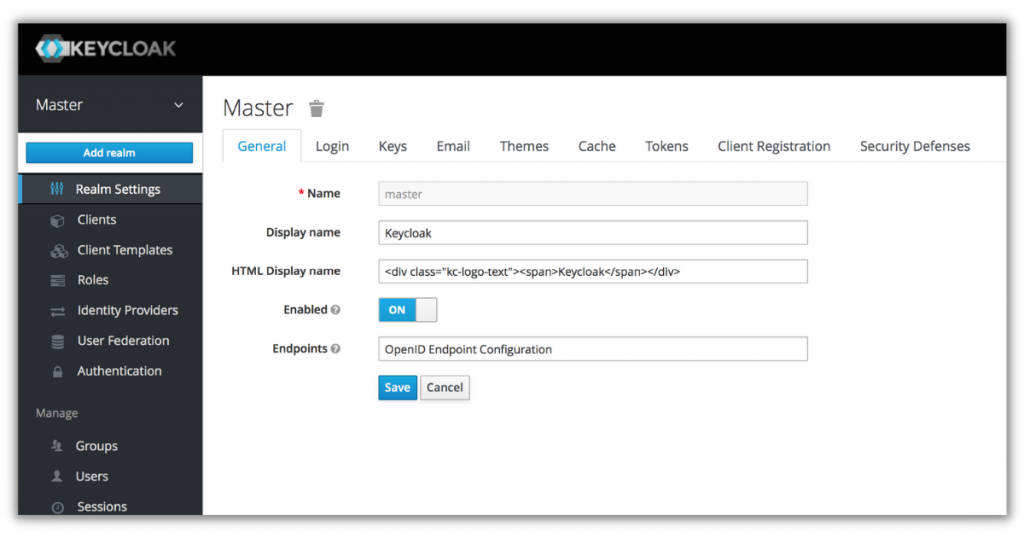
Task: Click the User Federation database icon
Action: point(58,341)
